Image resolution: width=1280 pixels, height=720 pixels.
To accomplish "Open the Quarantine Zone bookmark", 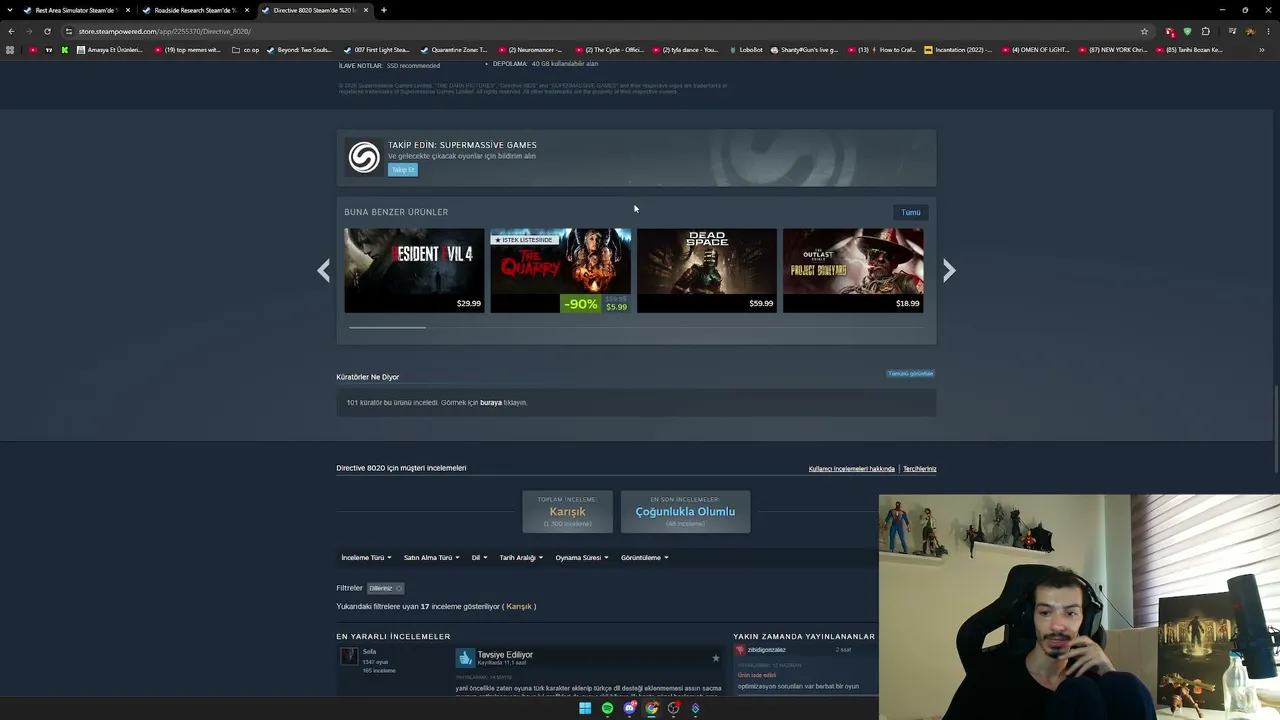I will point(454,50).
